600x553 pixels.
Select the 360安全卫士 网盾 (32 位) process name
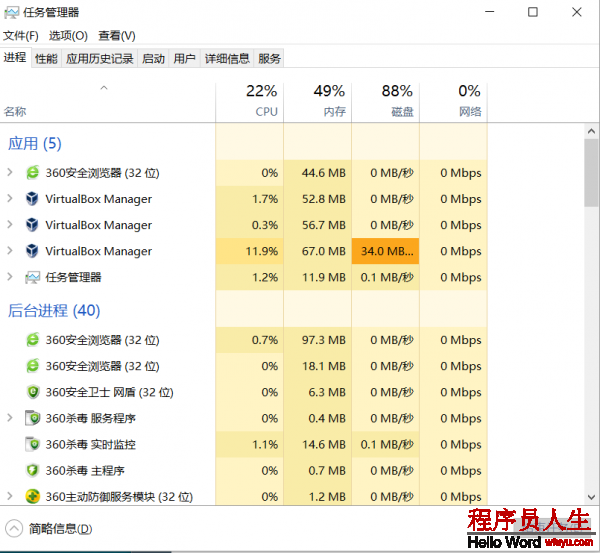pyautogui.click(x=109, y=392)
